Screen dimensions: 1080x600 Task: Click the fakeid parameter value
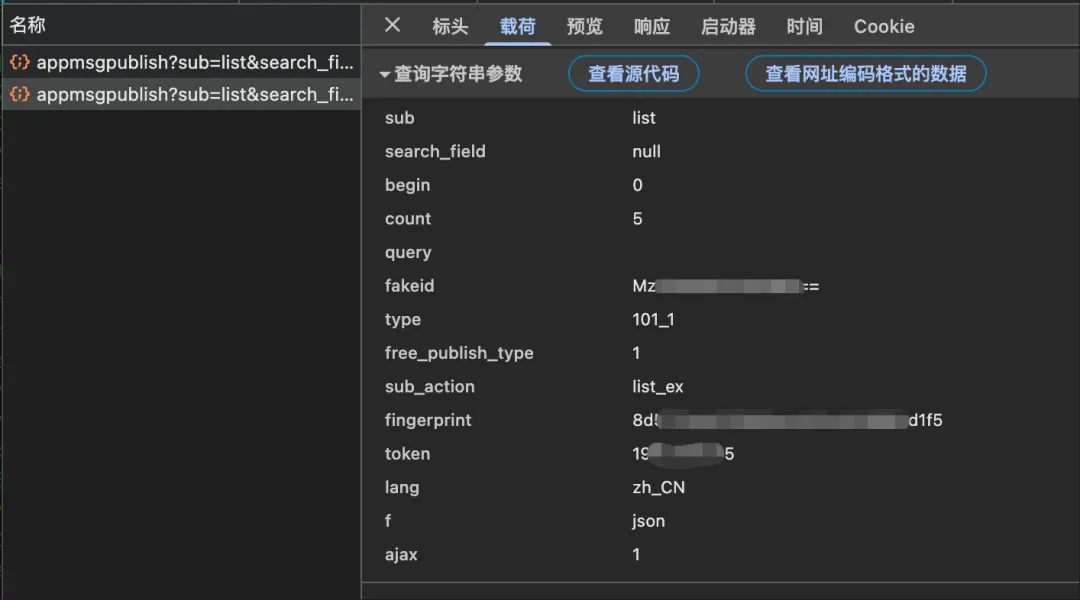pyautogui.click(x=725, y=286)
